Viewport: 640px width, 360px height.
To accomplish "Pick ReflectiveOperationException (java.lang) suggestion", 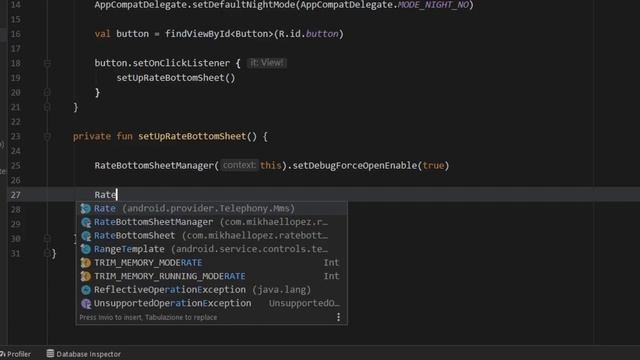I will pyautogui.click(x=211, y=290).
